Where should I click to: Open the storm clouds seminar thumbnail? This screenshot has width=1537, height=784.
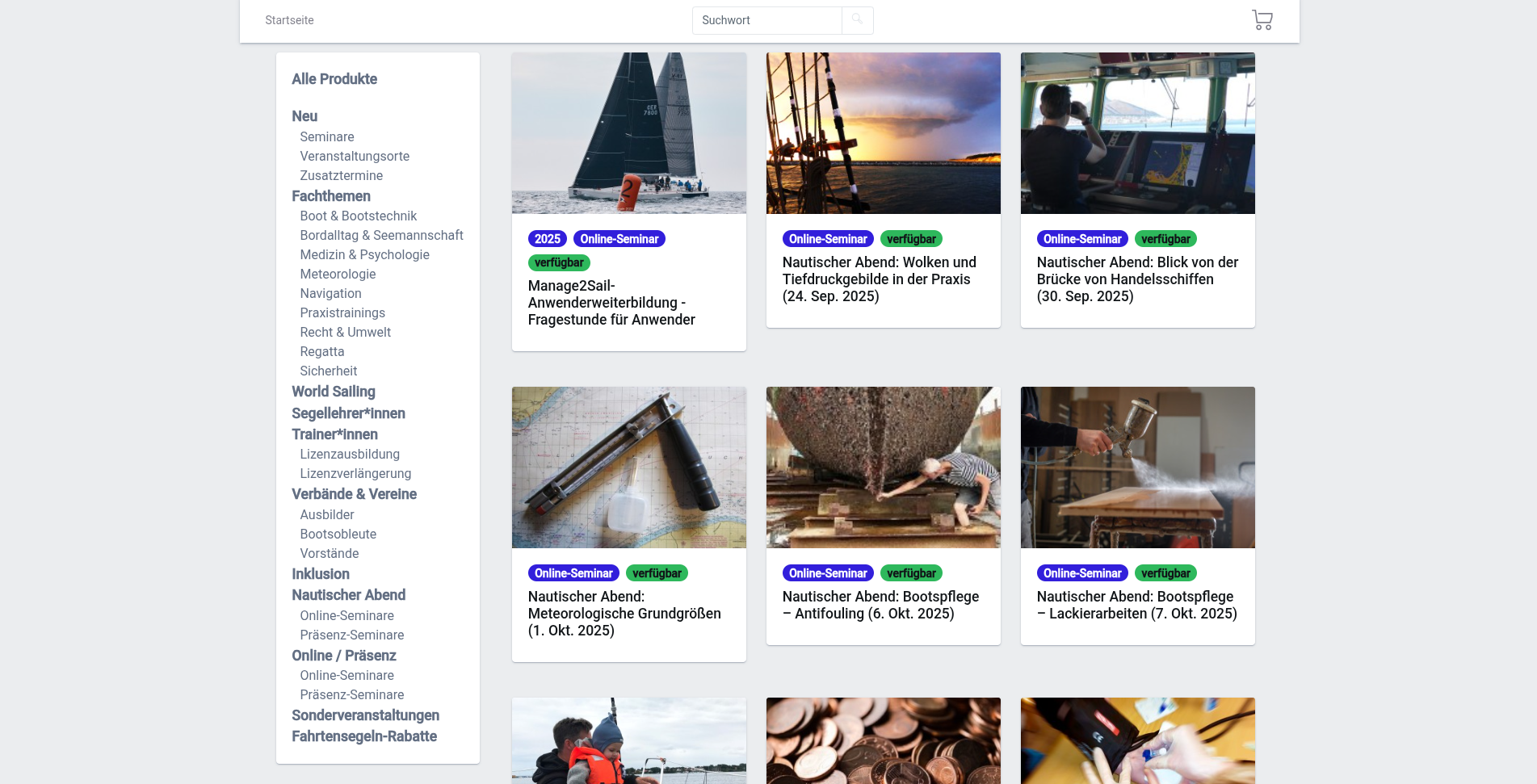883,133
